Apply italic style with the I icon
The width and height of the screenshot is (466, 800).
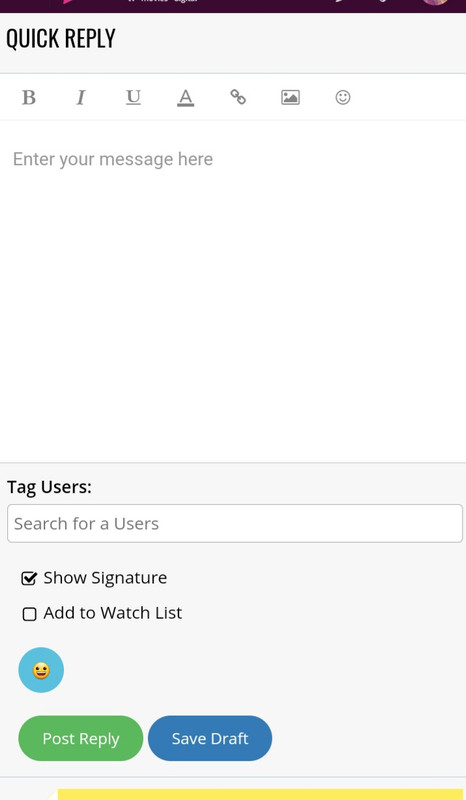[x=81, y=97]
